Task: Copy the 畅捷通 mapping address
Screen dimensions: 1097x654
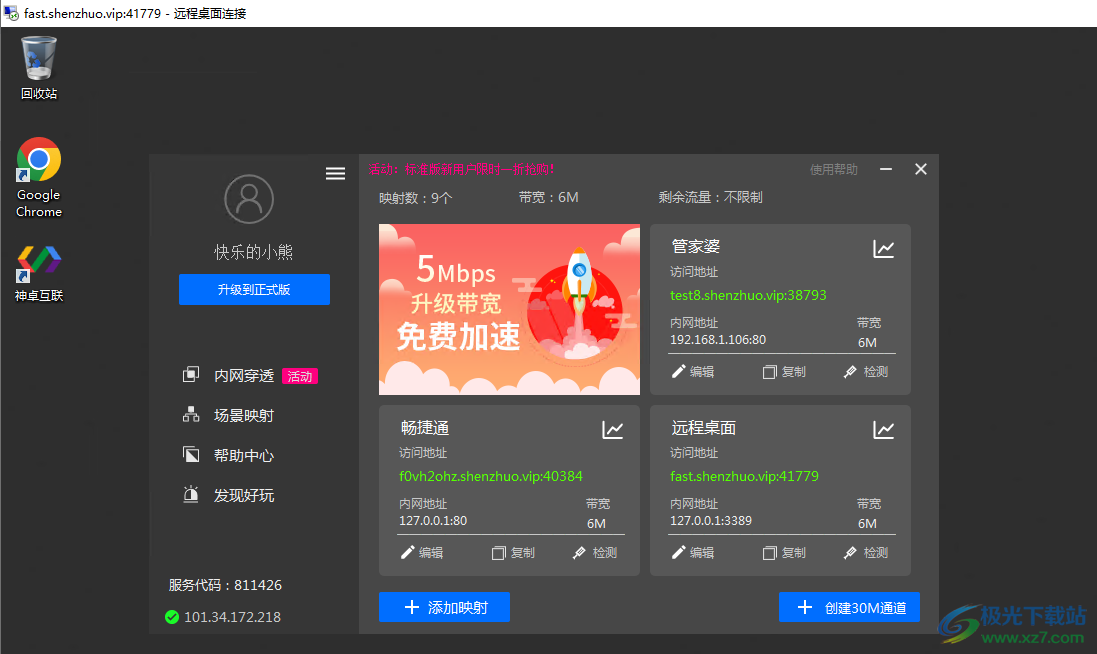Action: click(513, 553)
